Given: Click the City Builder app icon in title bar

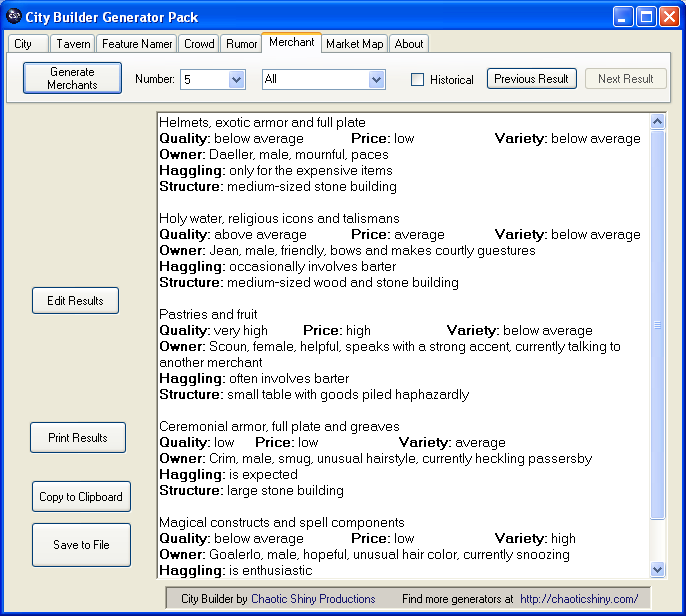Looking at the screenshot, I should point(14,17).
